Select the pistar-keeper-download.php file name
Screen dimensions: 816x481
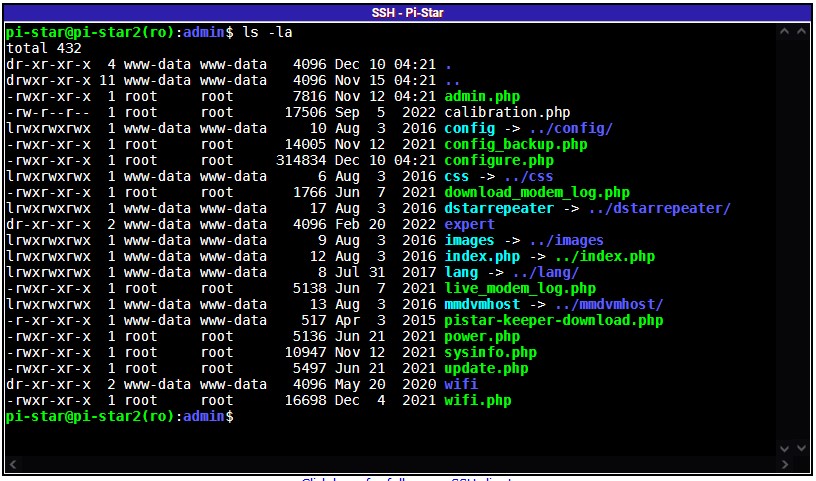pyautogui.click(x=554, y=321)
